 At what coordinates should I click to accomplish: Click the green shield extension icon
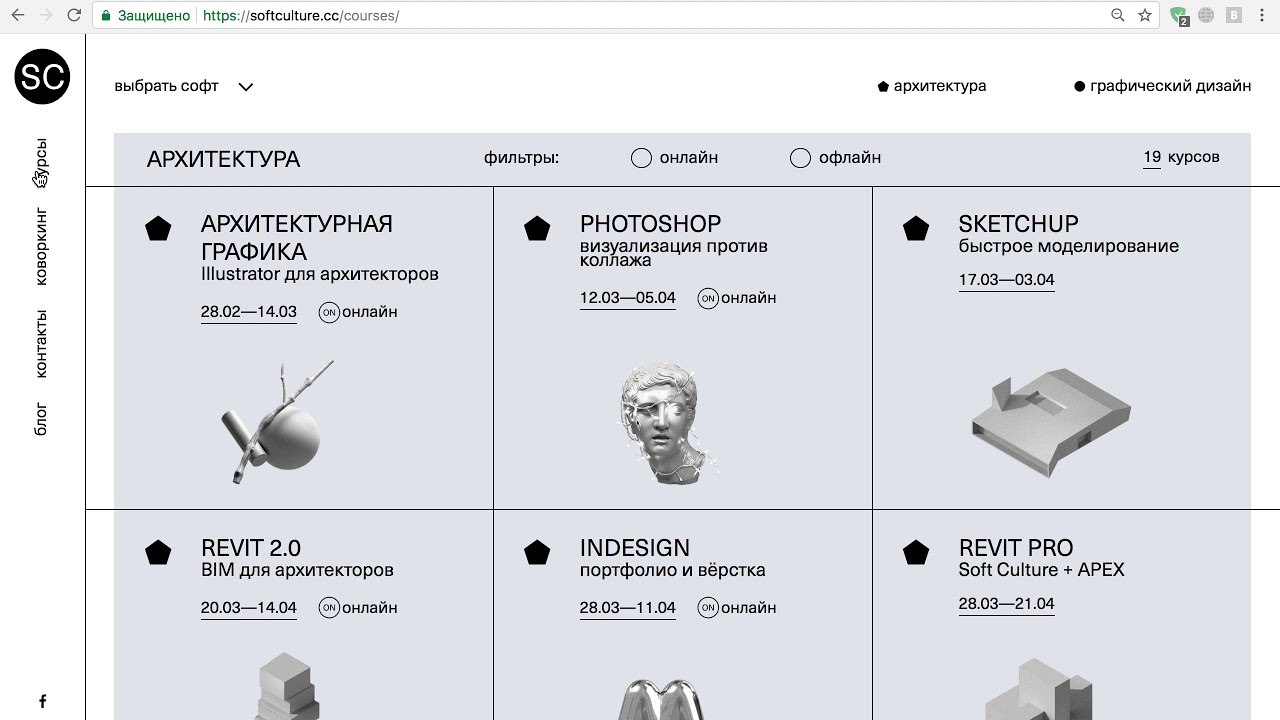[1180, 16]
